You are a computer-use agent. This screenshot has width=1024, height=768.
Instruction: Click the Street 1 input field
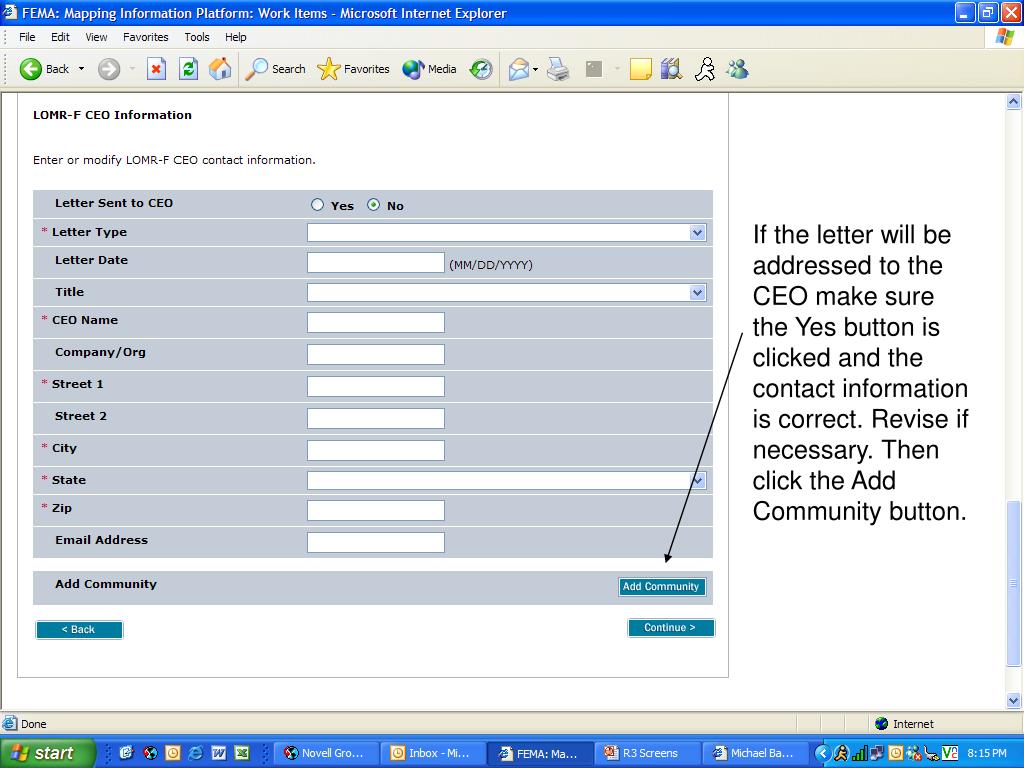pyautogui.click(x=376, y=386)
